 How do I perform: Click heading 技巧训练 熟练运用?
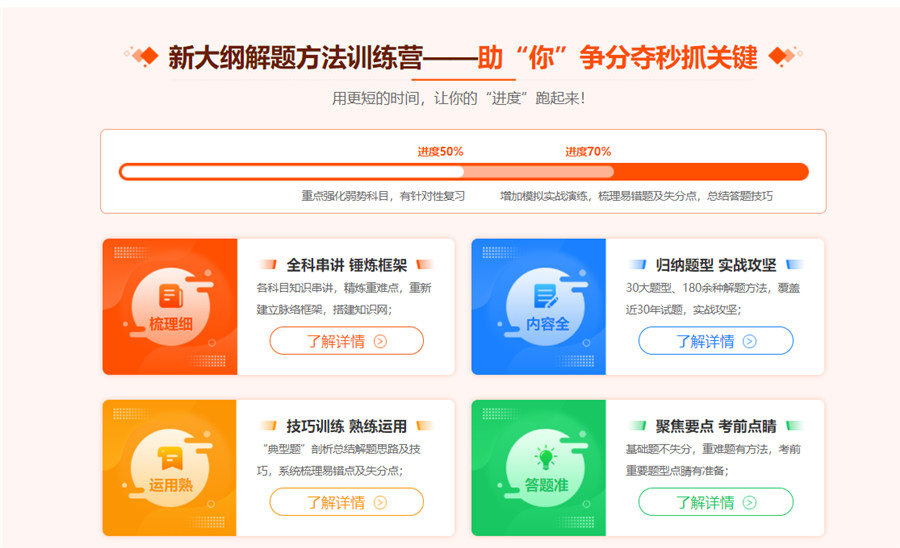347,426
